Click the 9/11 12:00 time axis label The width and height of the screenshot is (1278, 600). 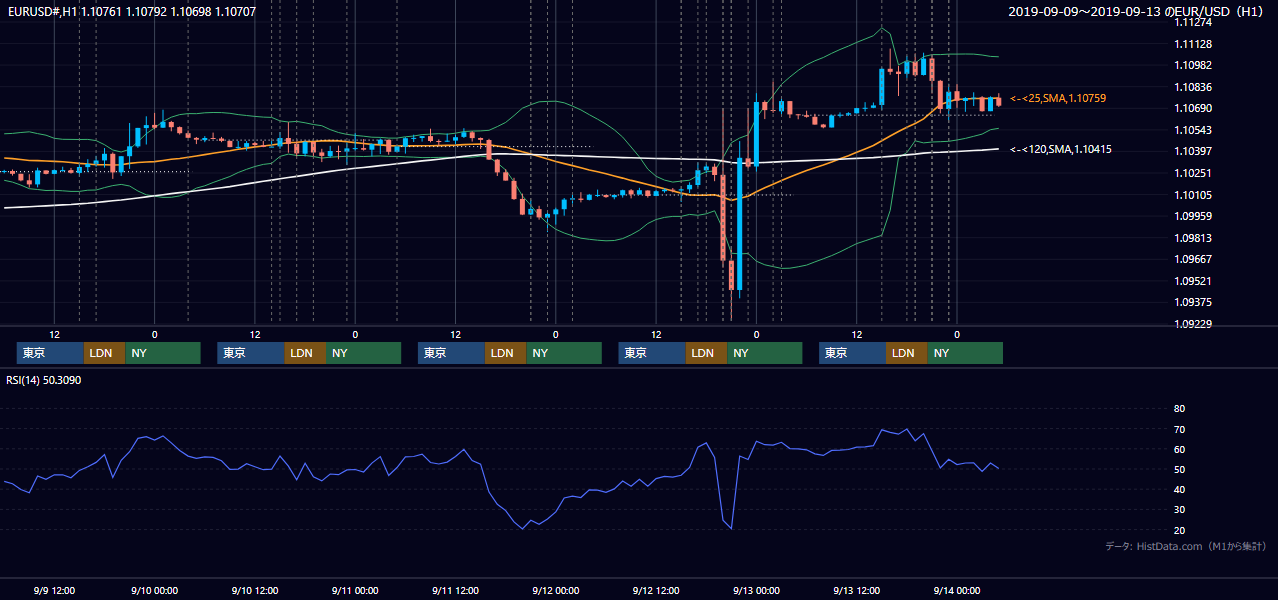(x=455, y=590)
